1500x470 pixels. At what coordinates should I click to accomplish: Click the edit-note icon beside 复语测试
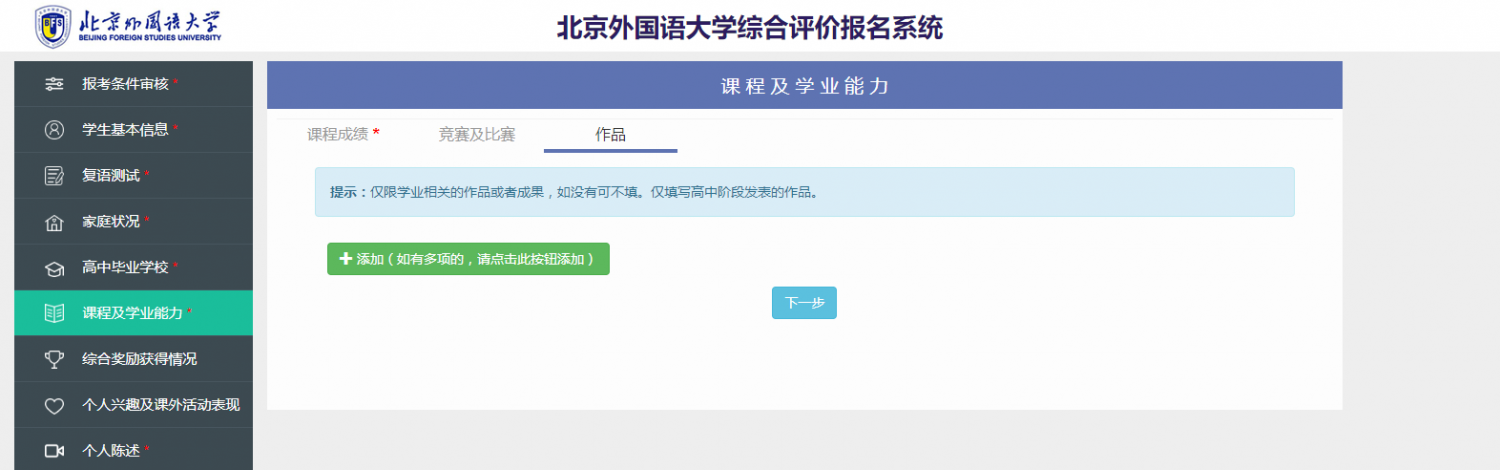coord(55,176)
